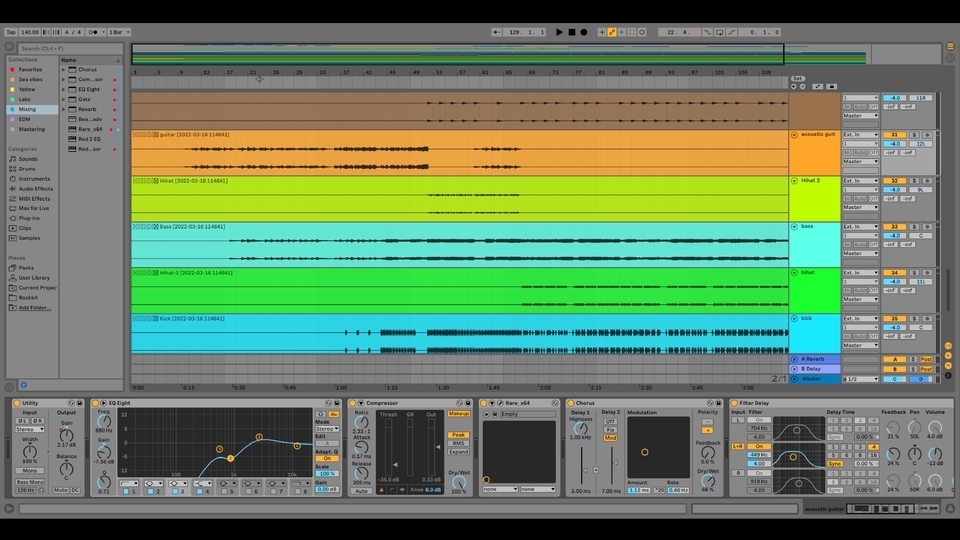Open the EQ Eight Mode Stereo dropdown

tap(327, 429)
